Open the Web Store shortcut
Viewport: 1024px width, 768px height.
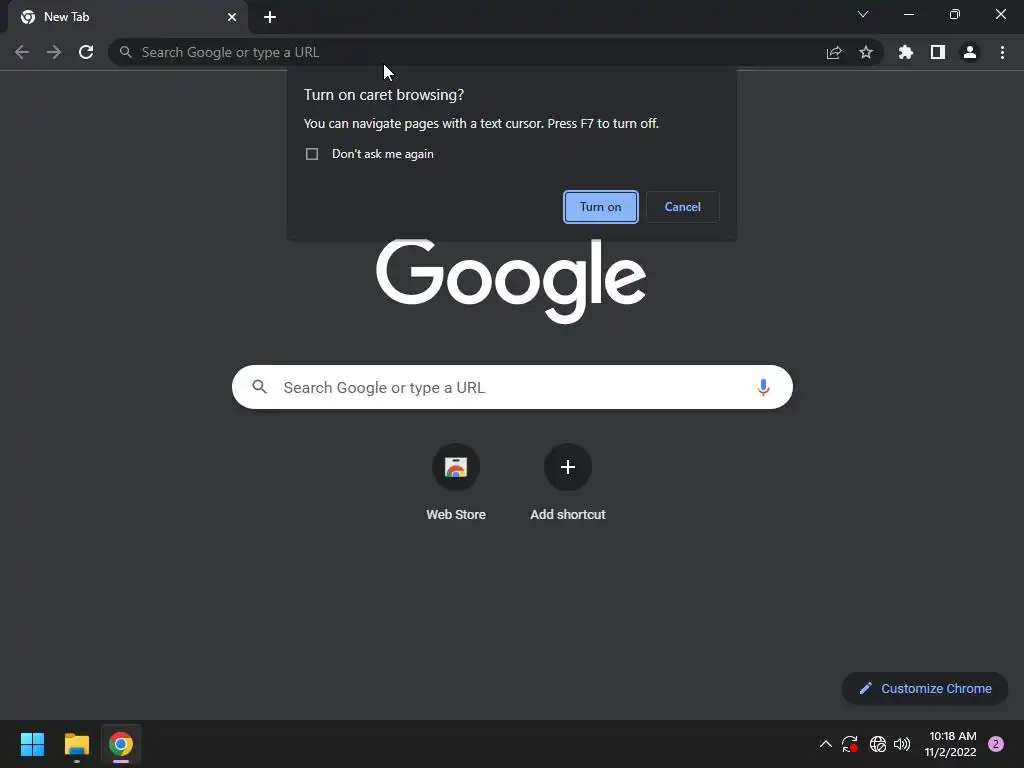point(456,467)
